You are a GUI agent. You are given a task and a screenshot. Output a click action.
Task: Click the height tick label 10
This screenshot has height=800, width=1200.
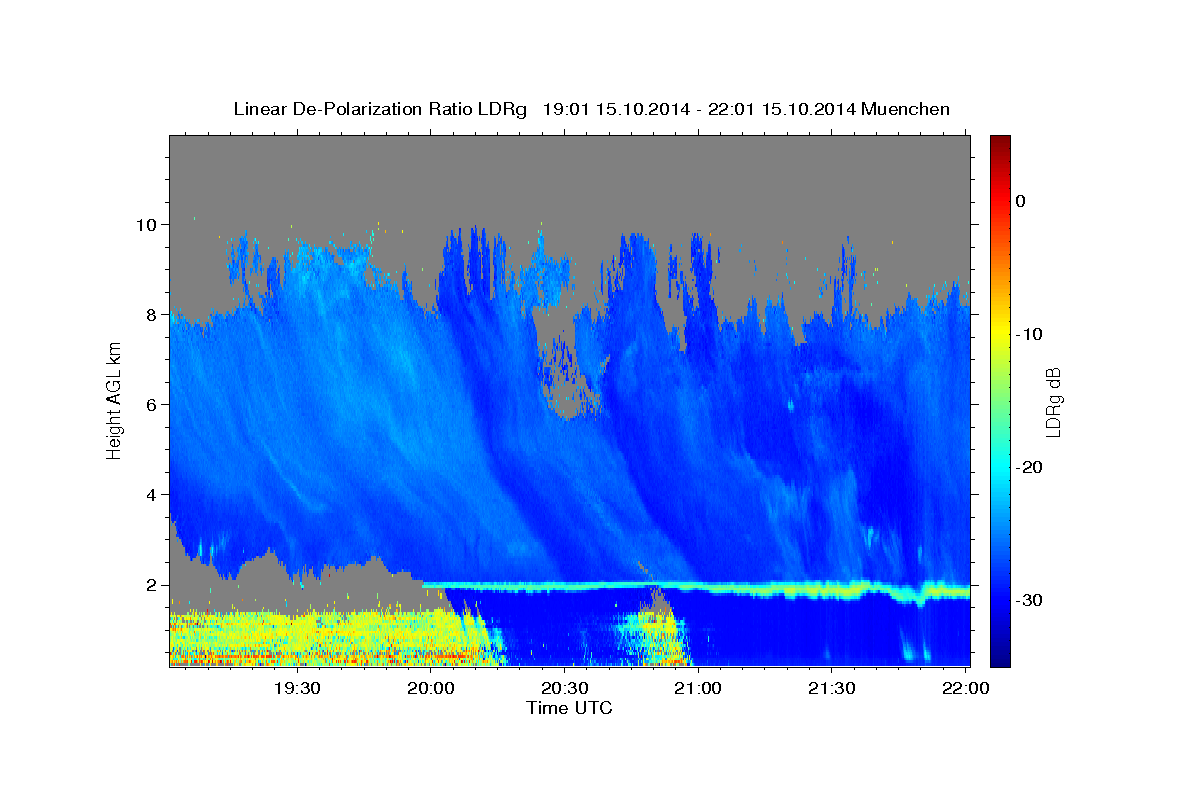click(148, 224)
